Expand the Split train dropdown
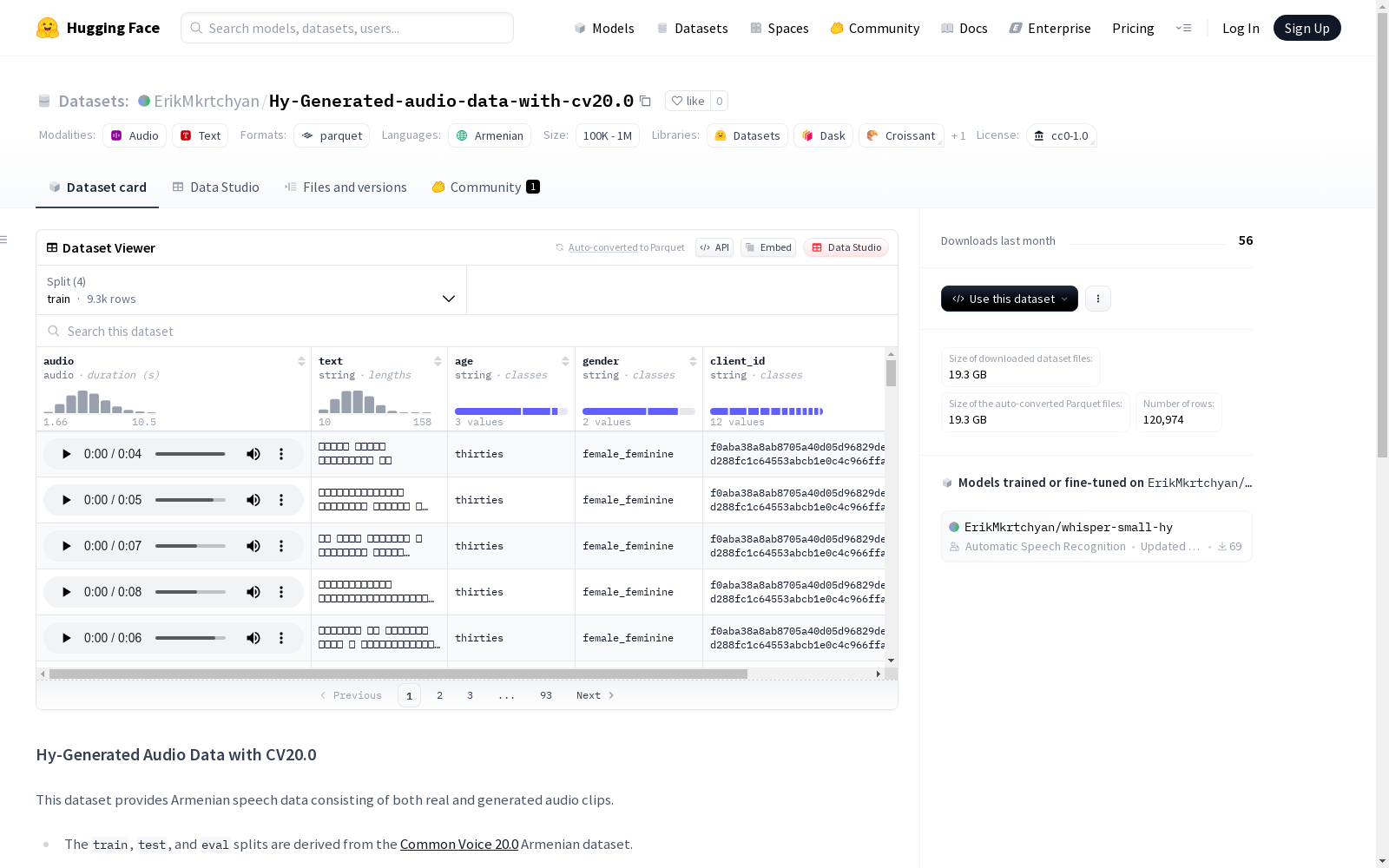This screenshot has width=1389, height=868. [x=252, y=290]
